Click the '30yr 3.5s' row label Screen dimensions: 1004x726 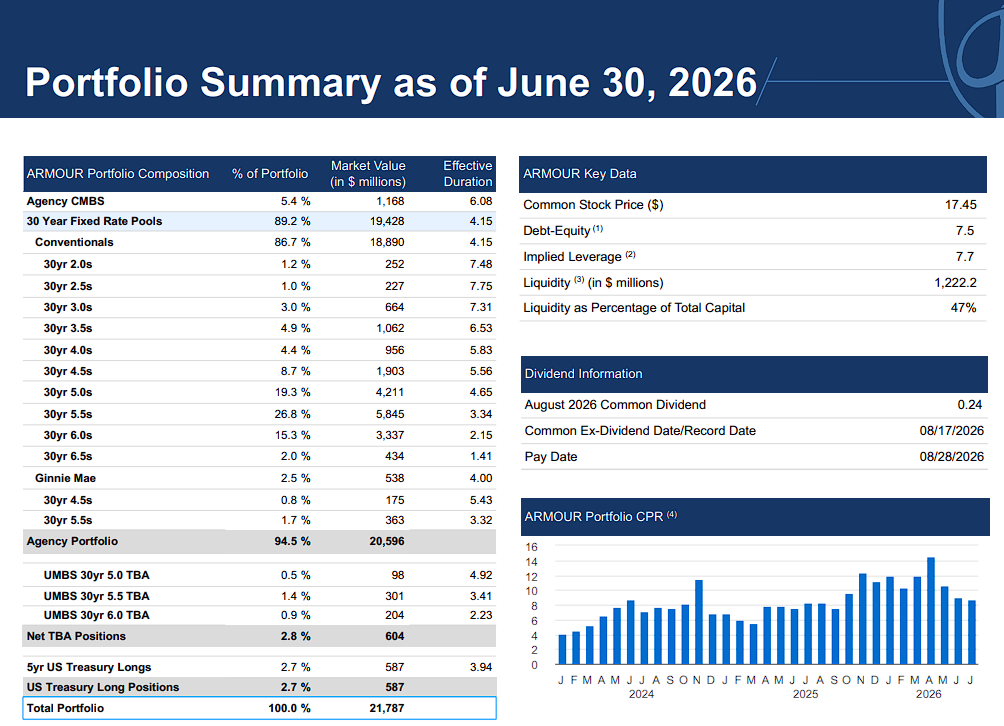(x=68, y=328)
